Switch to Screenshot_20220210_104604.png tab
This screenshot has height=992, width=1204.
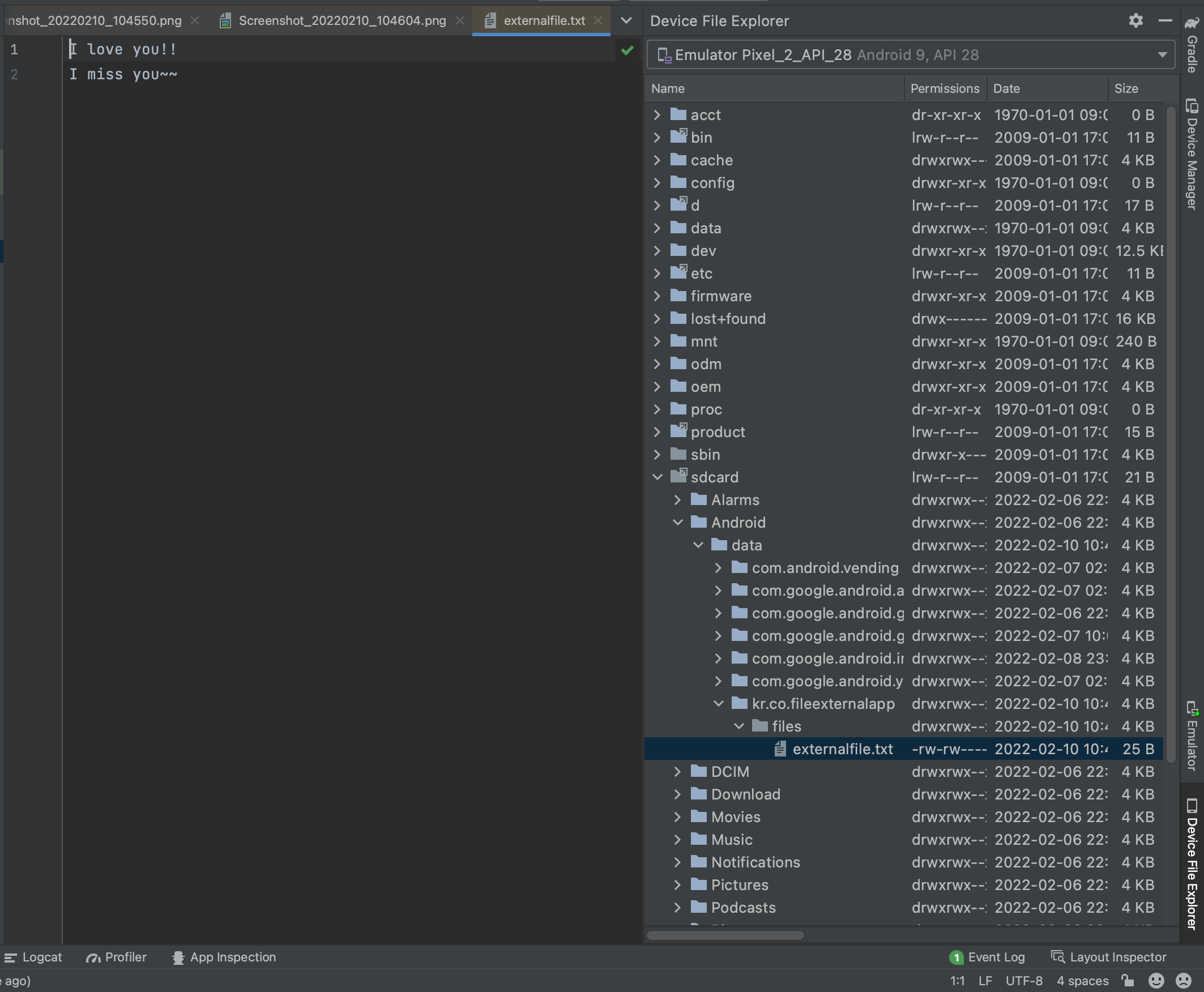tap(341, 20)
